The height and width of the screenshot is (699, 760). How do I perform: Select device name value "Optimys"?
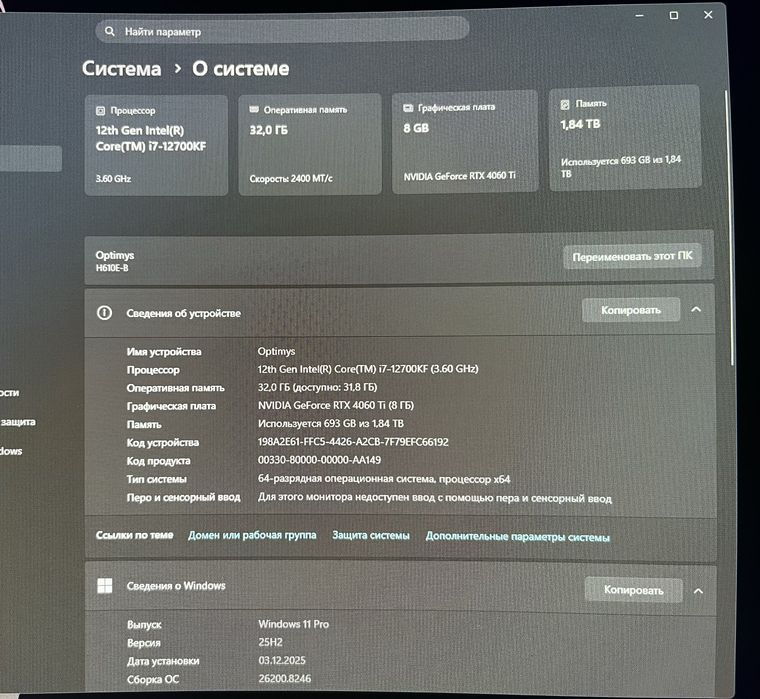[276, 351]
